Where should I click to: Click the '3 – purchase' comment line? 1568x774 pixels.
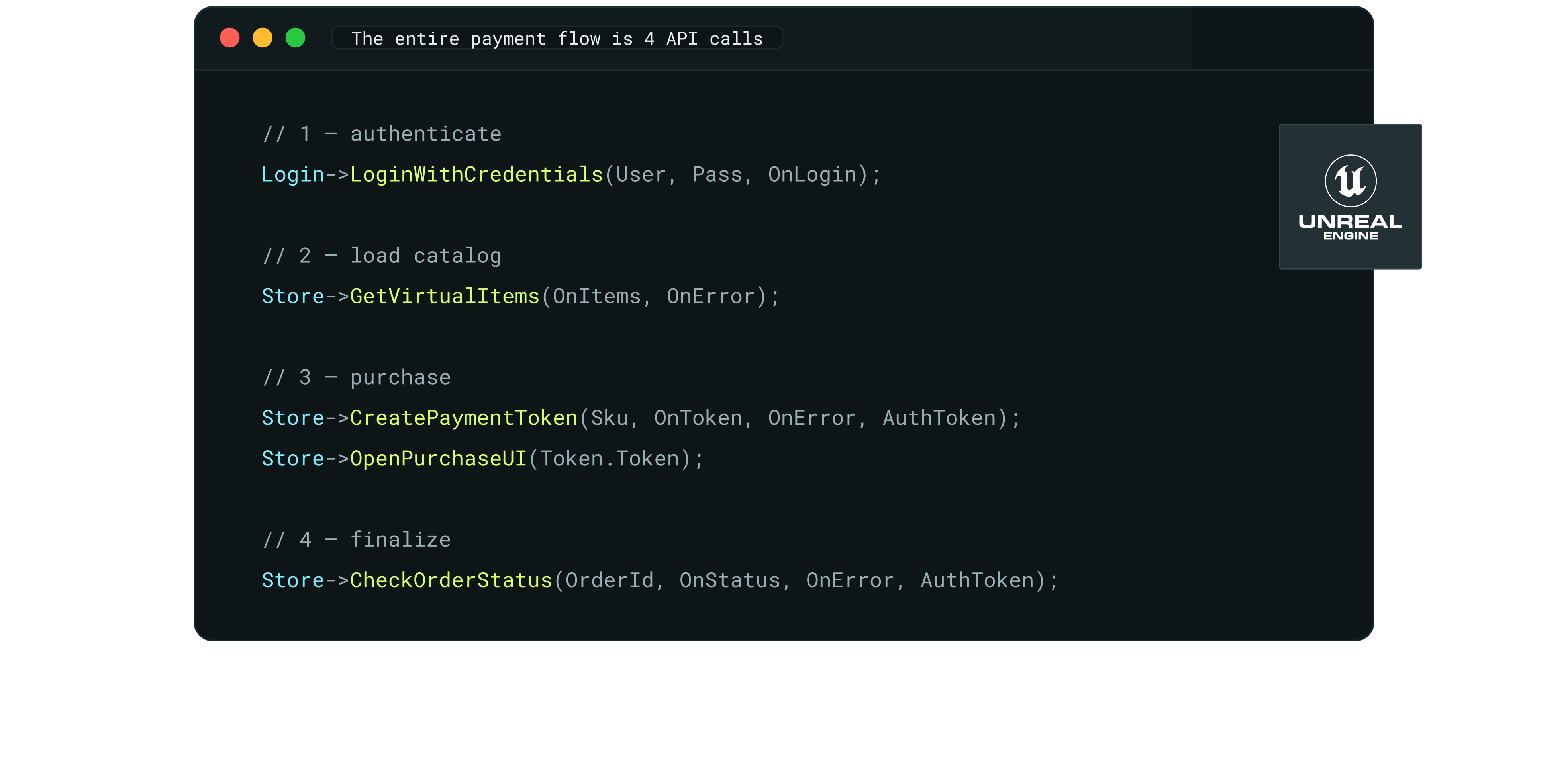pyautogui.click(x=357, y=377)
